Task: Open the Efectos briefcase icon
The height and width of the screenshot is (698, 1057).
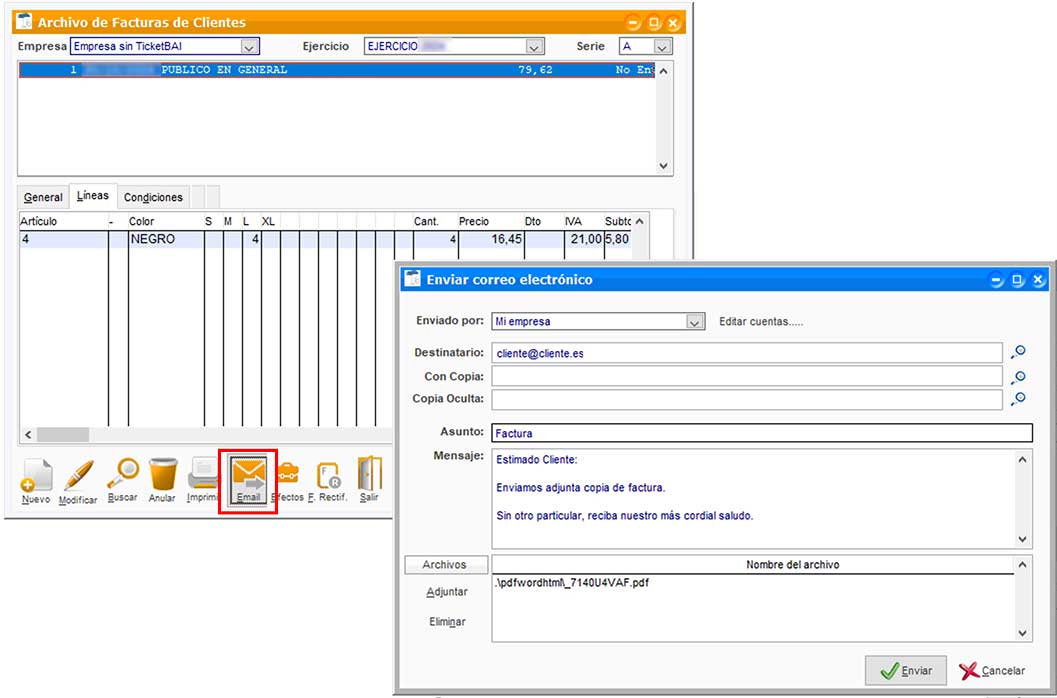Action: 287,481
